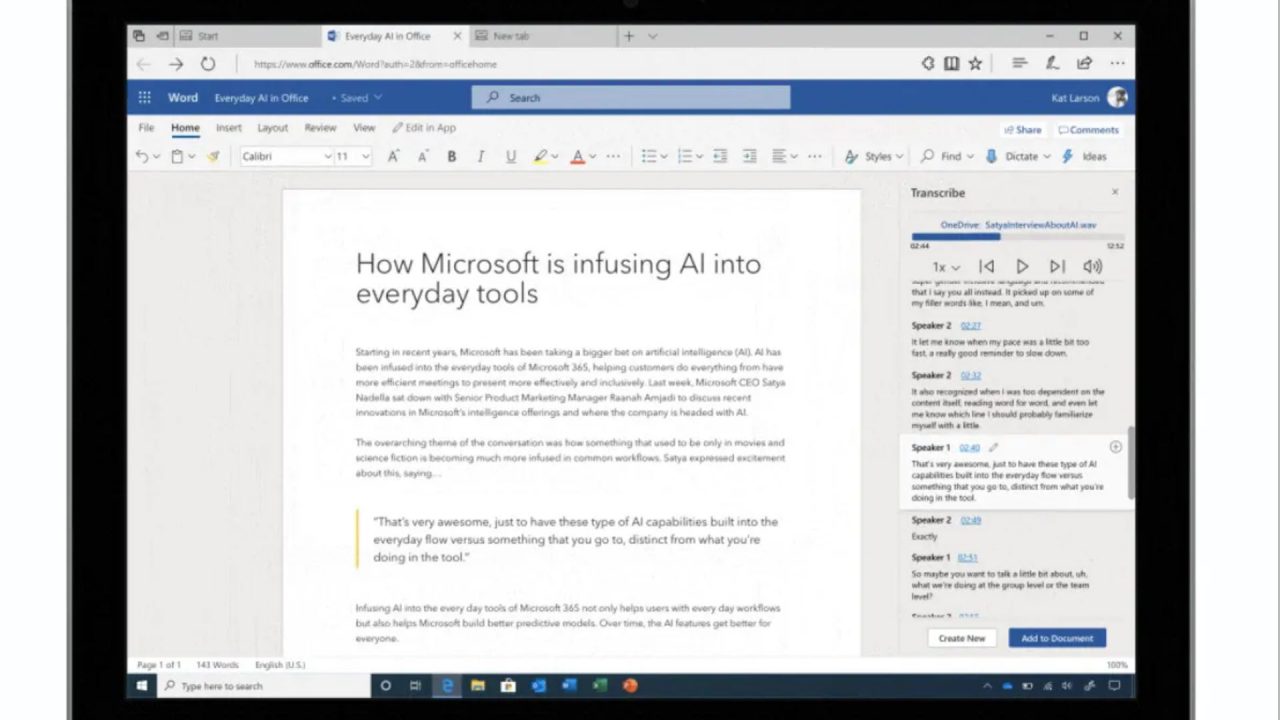Open the Office app launcher grid

click(x=145, y=98)
